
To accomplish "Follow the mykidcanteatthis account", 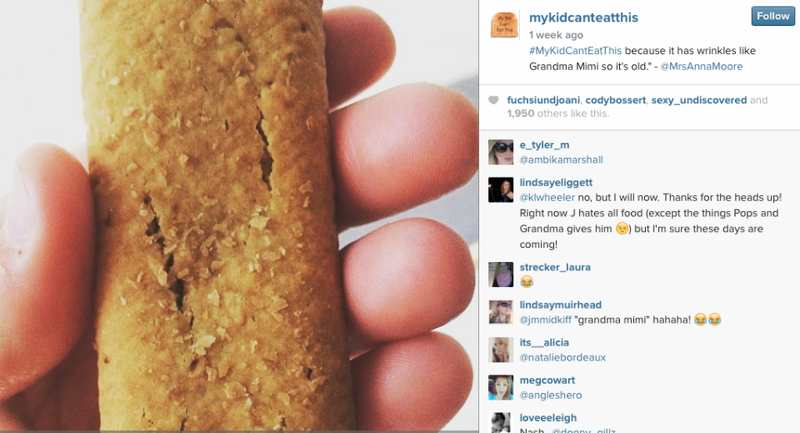I will [773, 16].
